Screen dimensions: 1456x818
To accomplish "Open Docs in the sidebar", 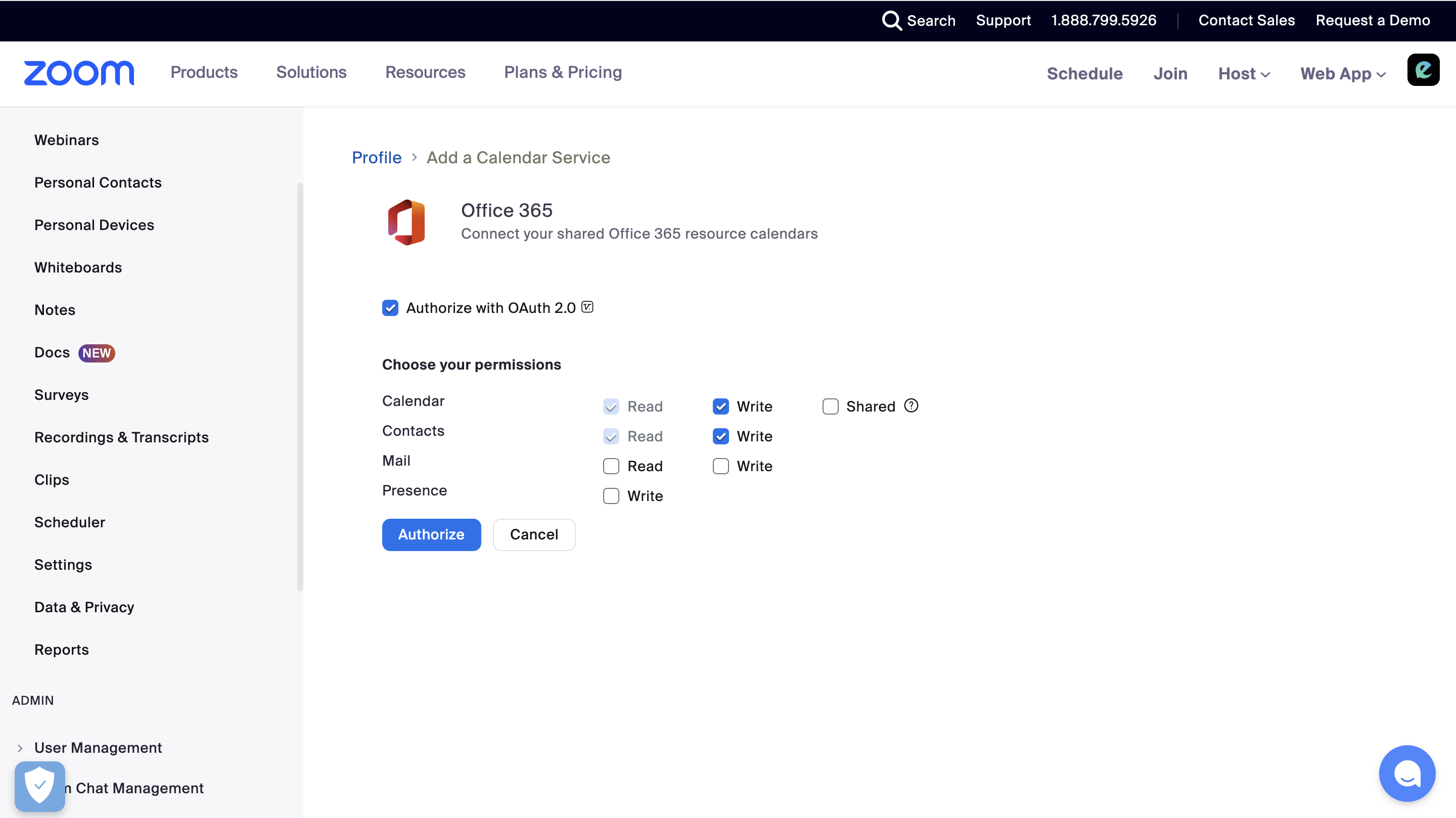I will [x=52, y=352].
